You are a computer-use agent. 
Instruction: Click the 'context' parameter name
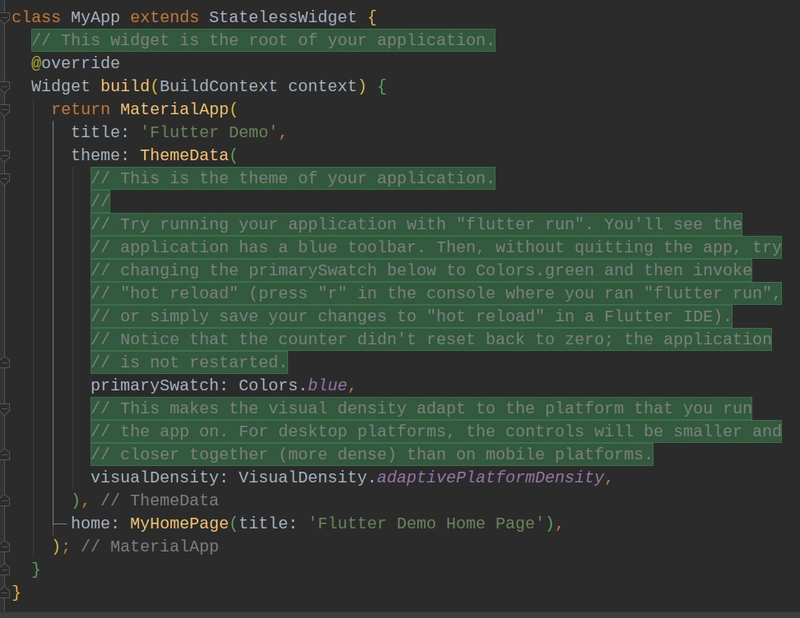(322, 86)
